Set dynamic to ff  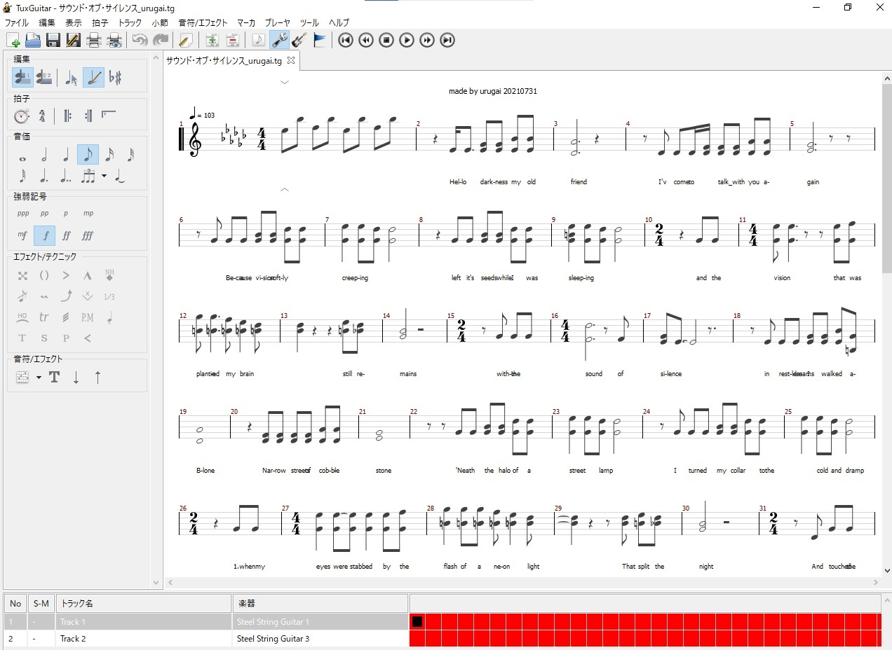point(66,235)
